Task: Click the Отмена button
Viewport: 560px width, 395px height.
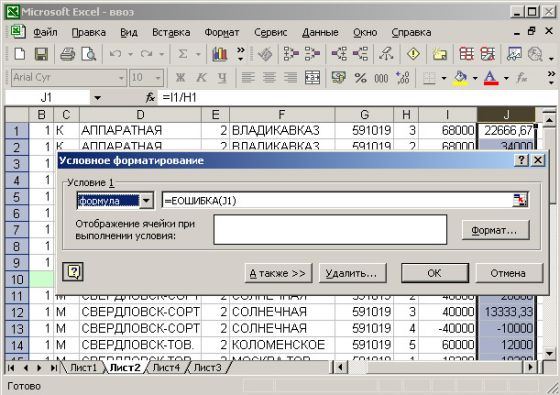Action: coord(509,273)
